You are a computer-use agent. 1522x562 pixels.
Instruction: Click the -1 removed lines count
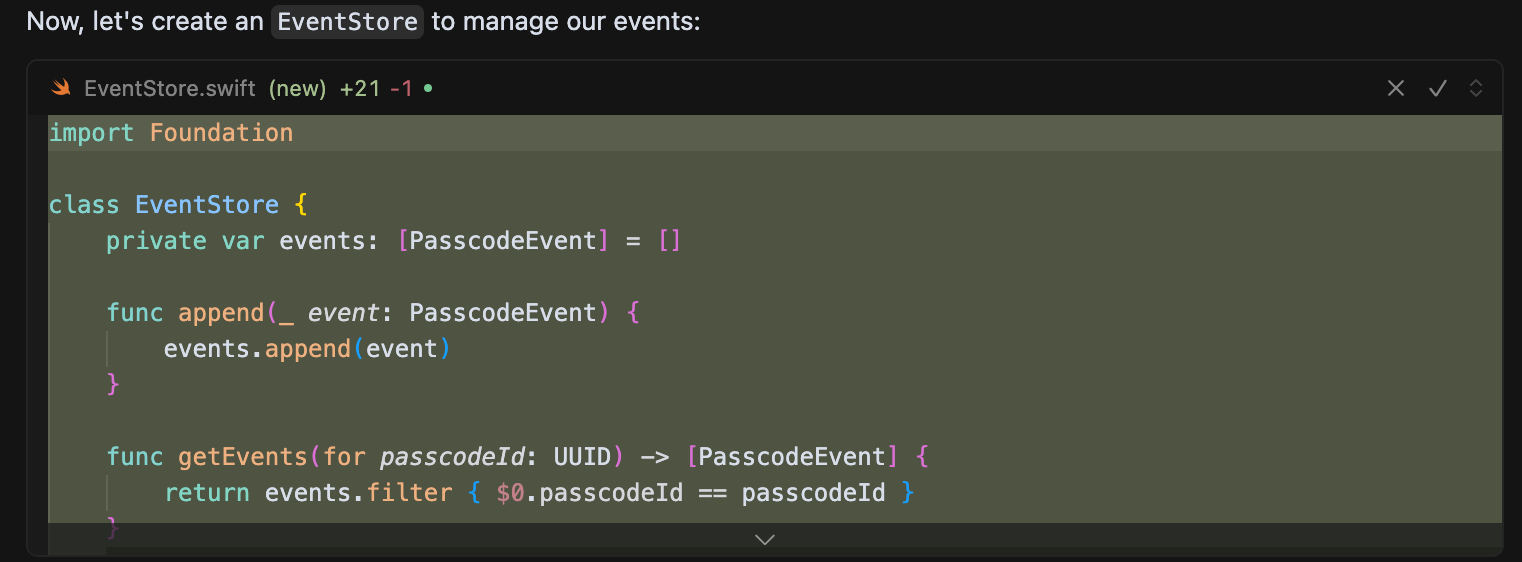[x=401, y=89]
